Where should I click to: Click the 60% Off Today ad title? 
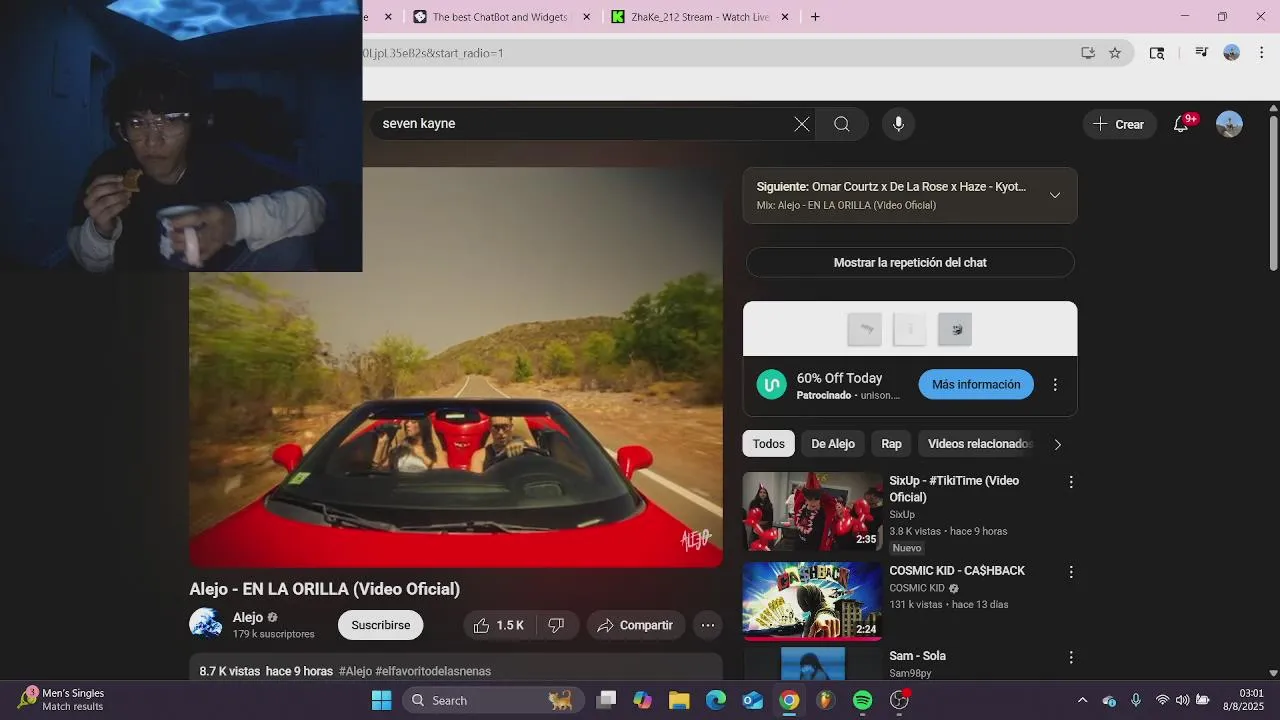[x=839, y=378]
